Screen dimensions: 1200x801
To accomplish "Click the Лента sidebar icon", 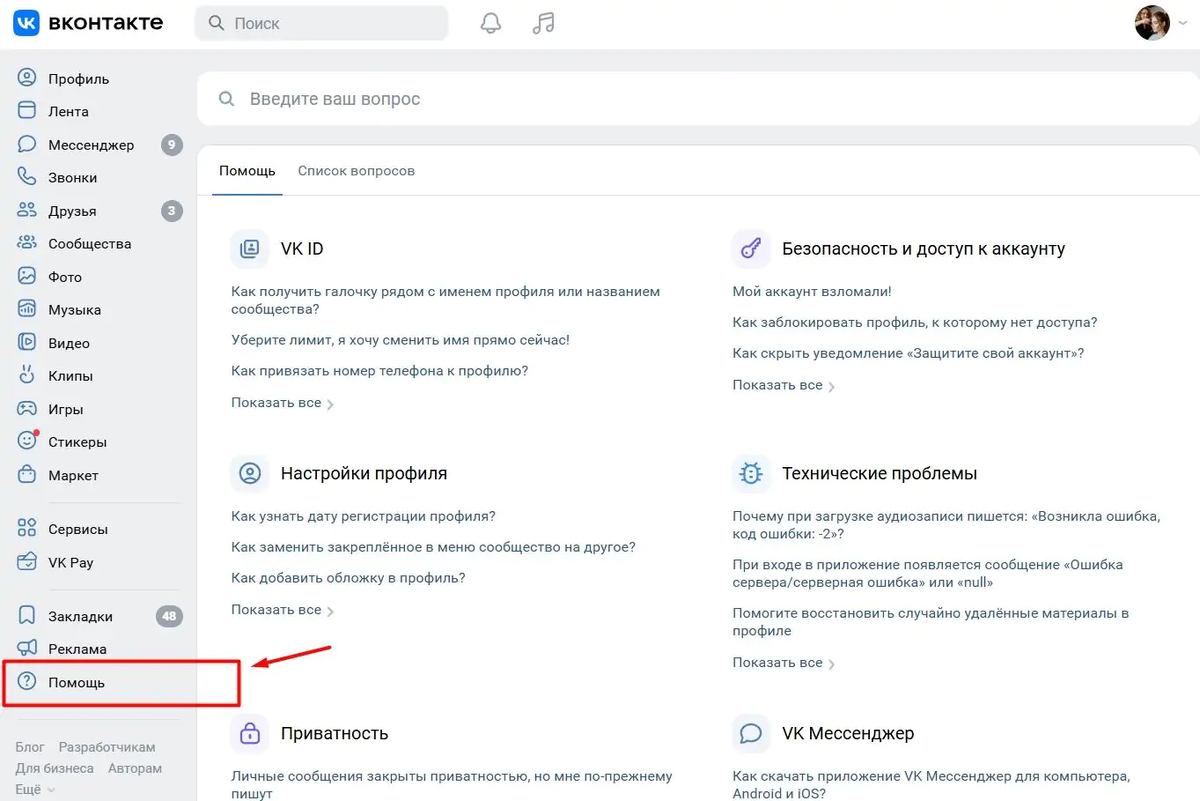I will pyautogui.click(x=27, y=111).
